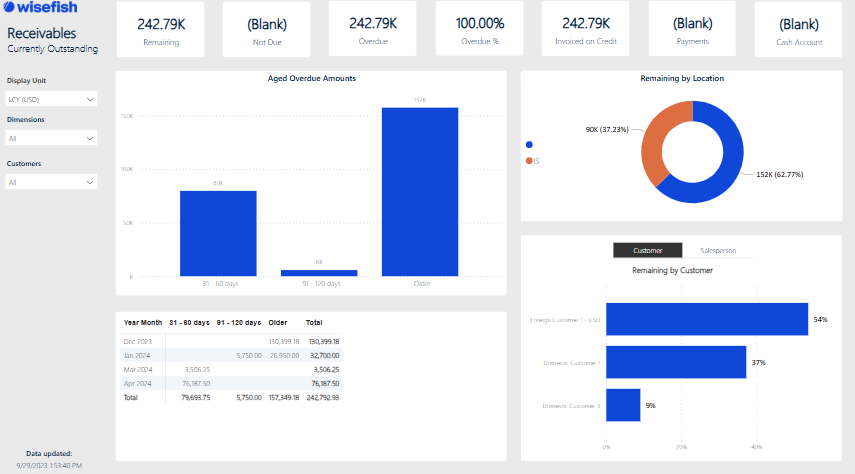Select the Foreign Customer 1 - USD bar
This screenshot has width=855, height=474.
coord(707,319)
